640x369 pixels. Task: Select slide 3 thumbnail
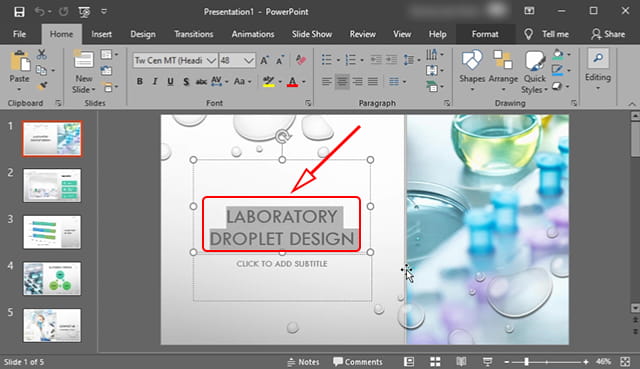pyautogui.click(x=52, y=232)
